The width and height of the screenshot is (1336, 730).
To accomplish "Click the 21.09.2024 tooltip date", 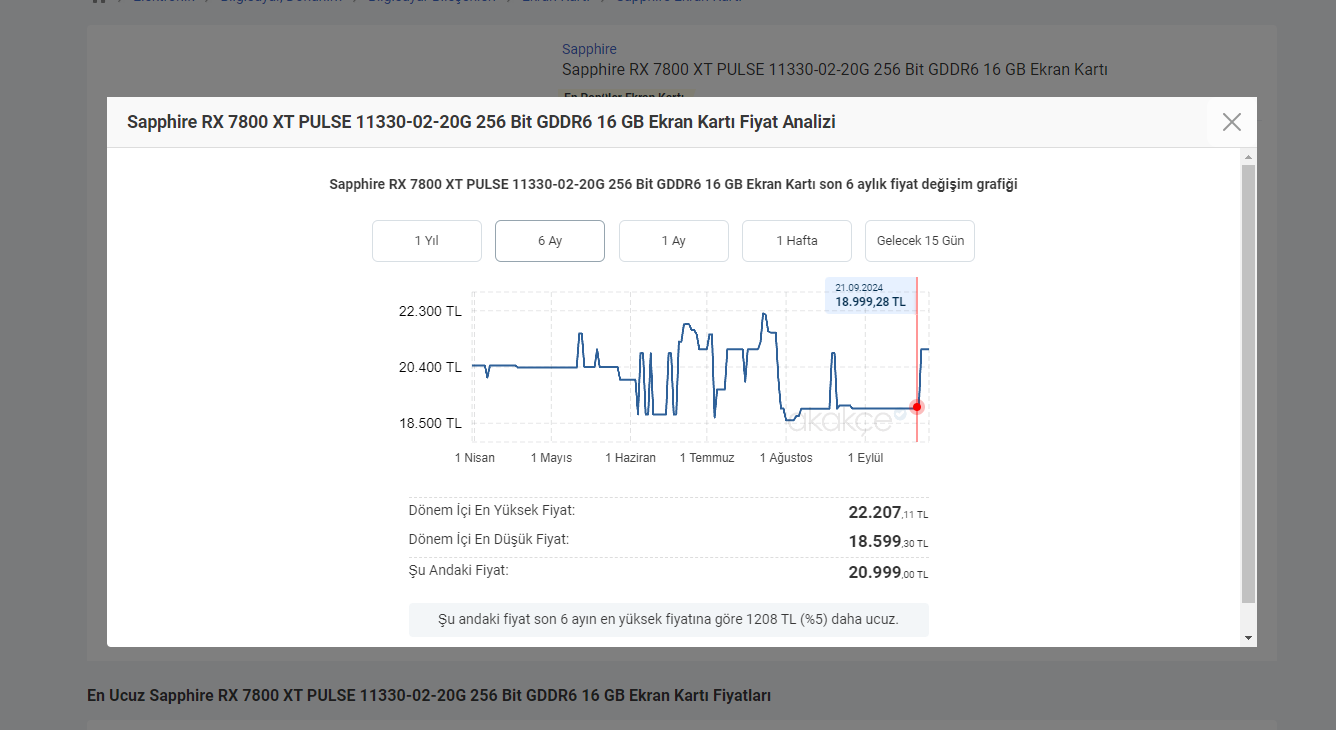I will (859, 288).
